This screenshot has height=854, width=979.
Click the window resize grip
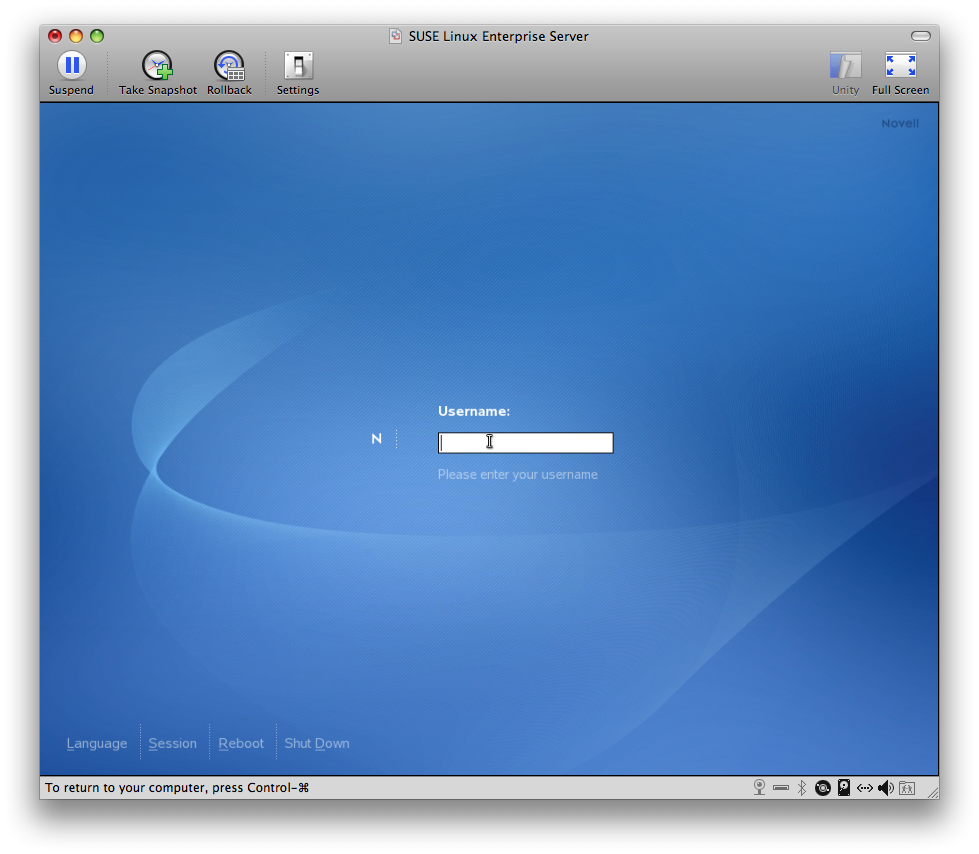(x=933, y=793)
